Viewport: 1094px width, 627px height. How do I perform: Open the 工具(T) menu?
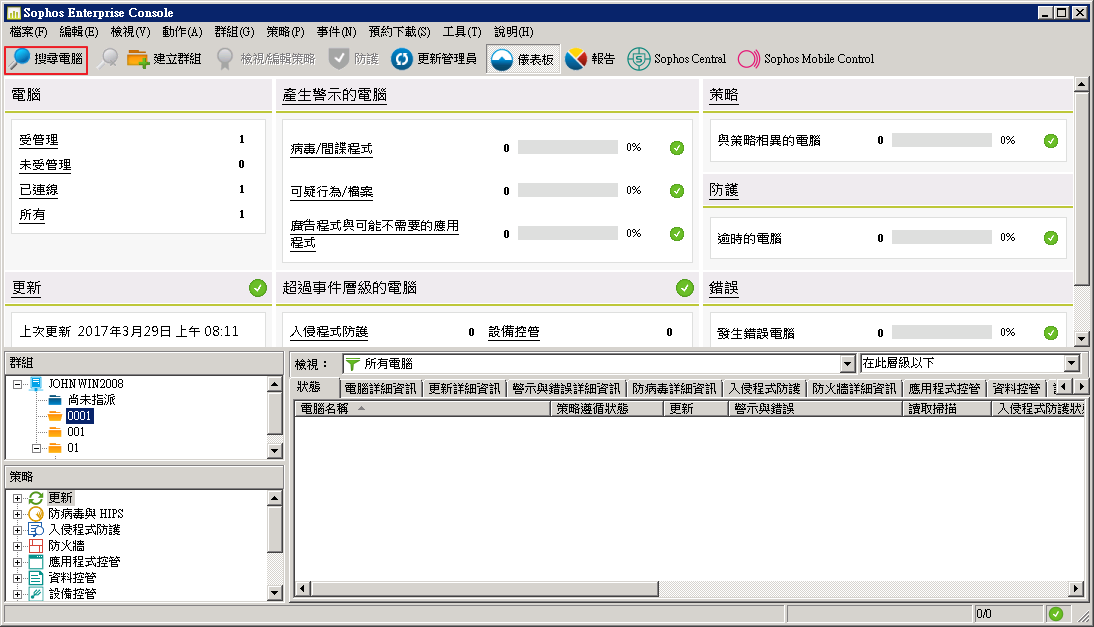(462, 32)
